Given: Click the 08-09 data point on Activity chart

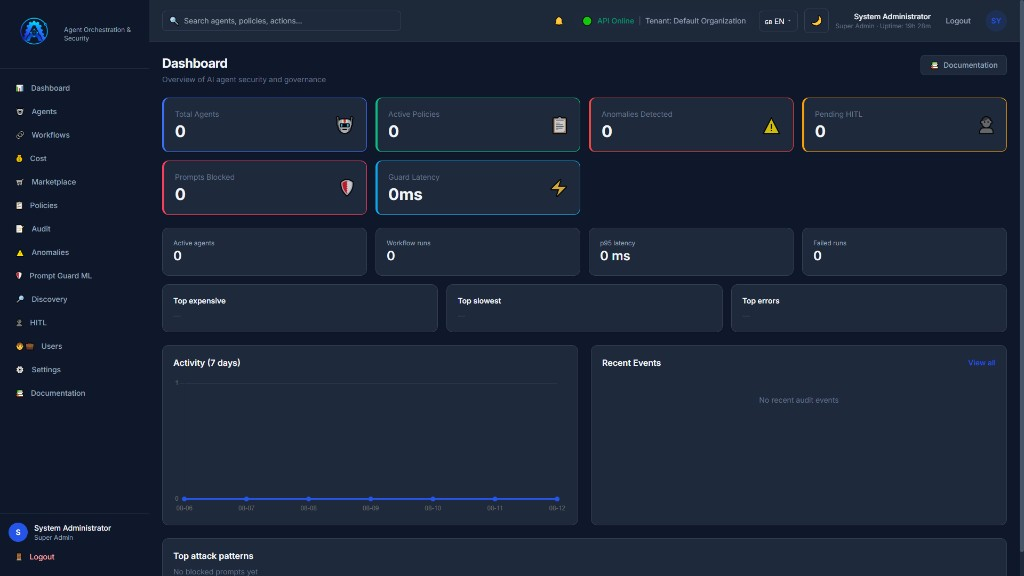Looking at the screenshot, I should 370,499.
